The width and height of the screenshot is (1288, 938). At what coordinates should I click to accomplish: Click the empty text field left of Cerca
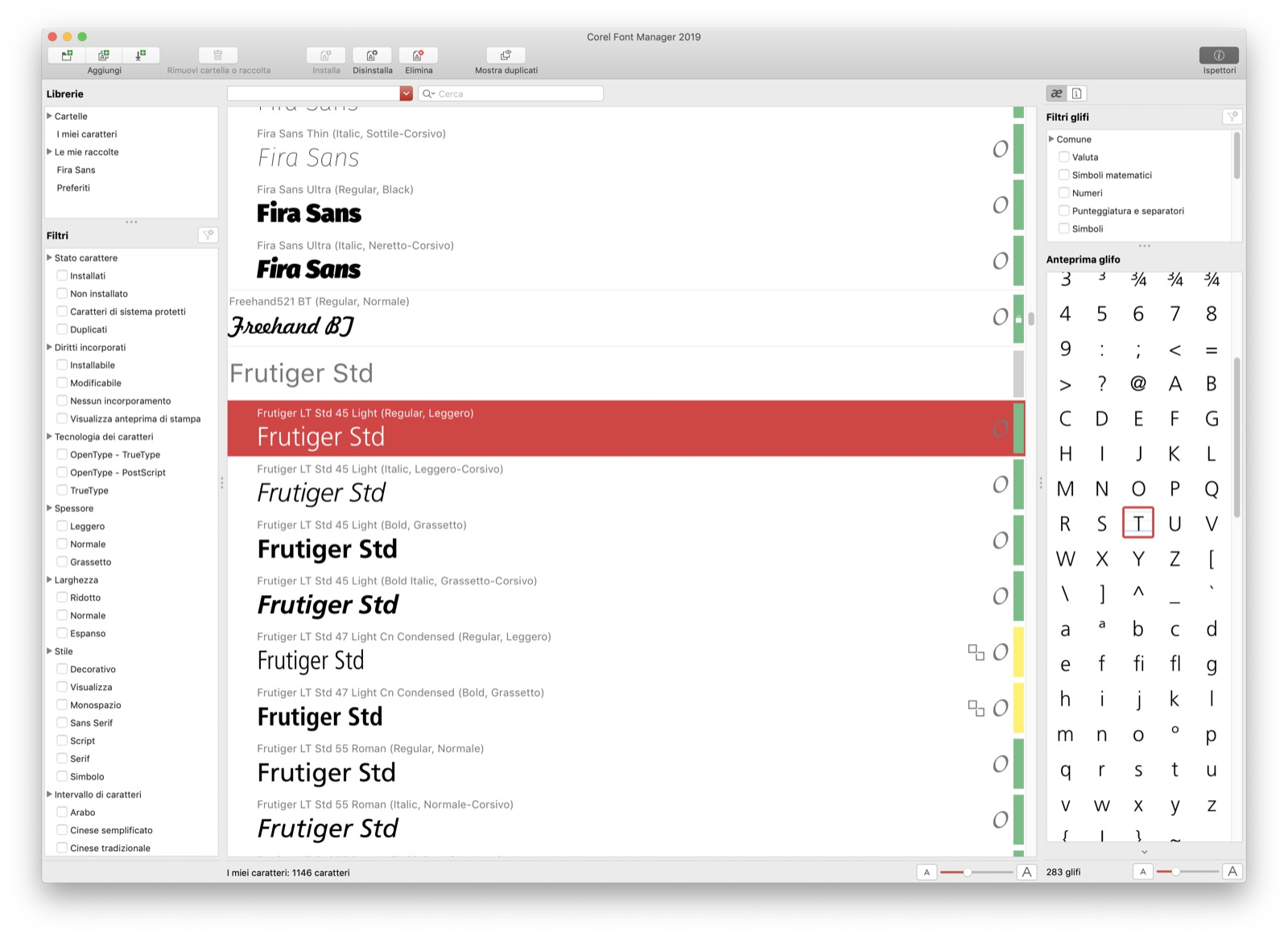[x=314, y=93]
